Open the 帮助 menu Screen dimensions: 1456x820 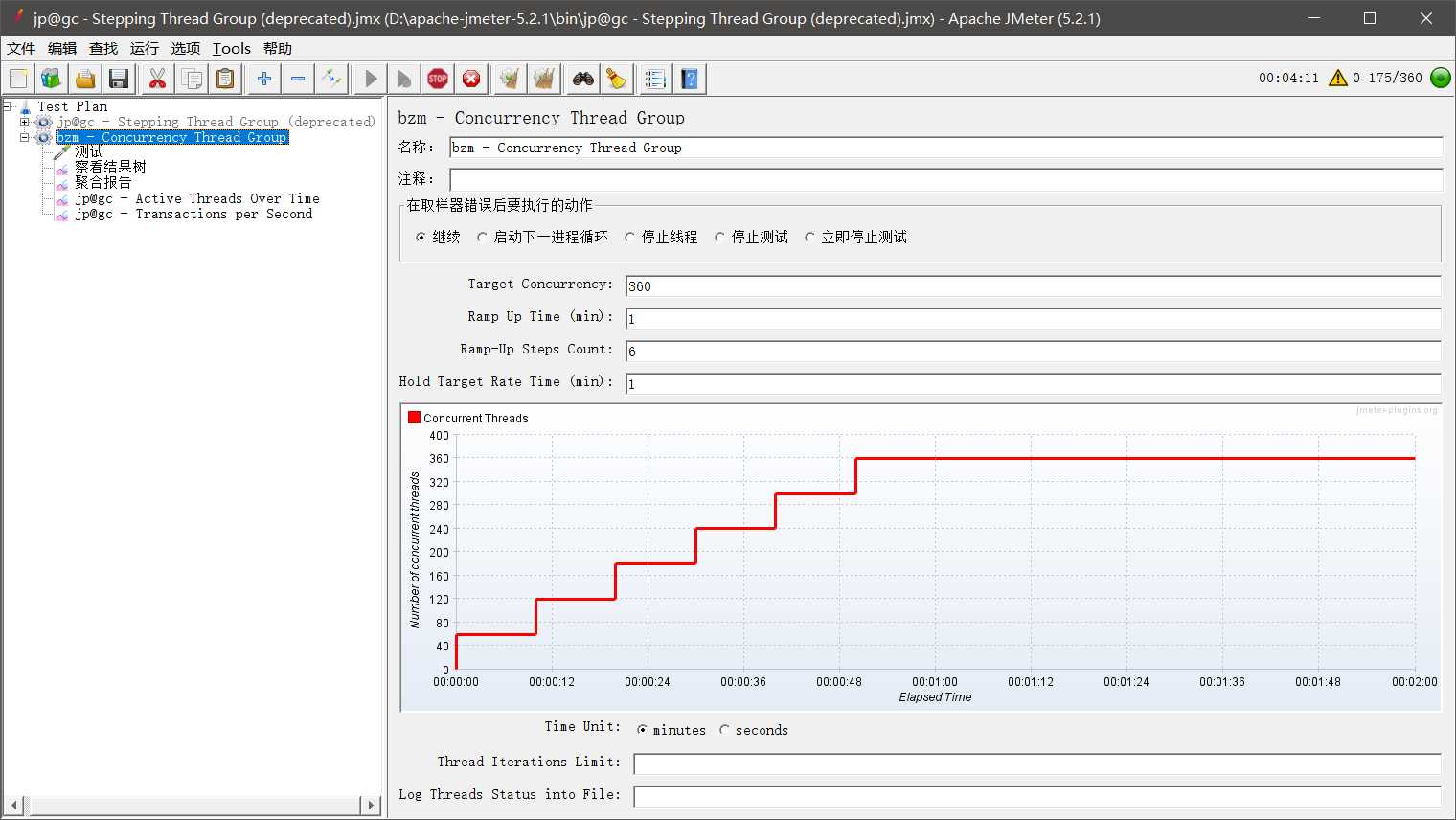[278, 49]
